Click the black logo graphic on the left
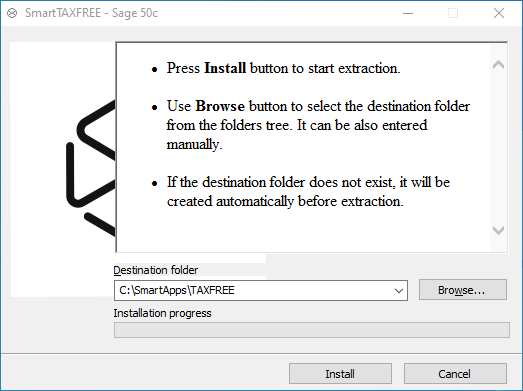Image resolution: width=523 pixels, height=391 pixels. point(91,168)
